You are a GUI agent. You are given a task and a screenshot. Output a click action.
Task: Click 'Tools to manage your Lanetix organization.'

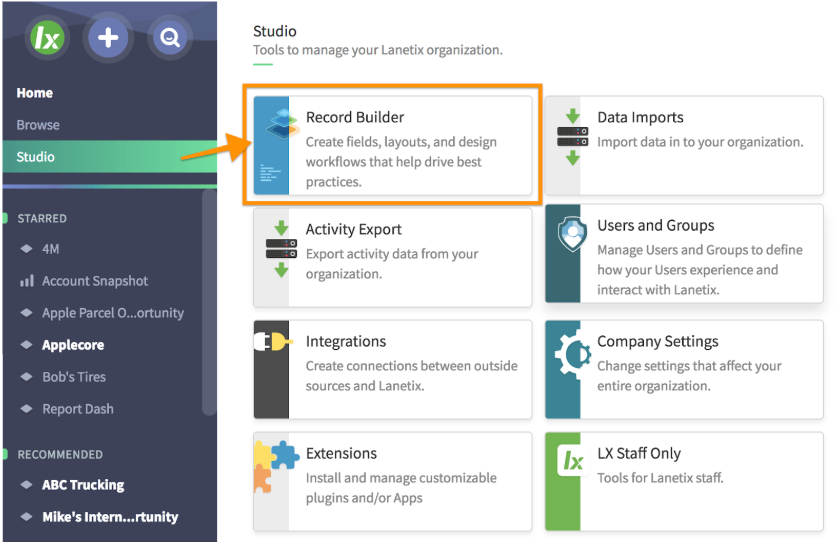click(377, 50)
